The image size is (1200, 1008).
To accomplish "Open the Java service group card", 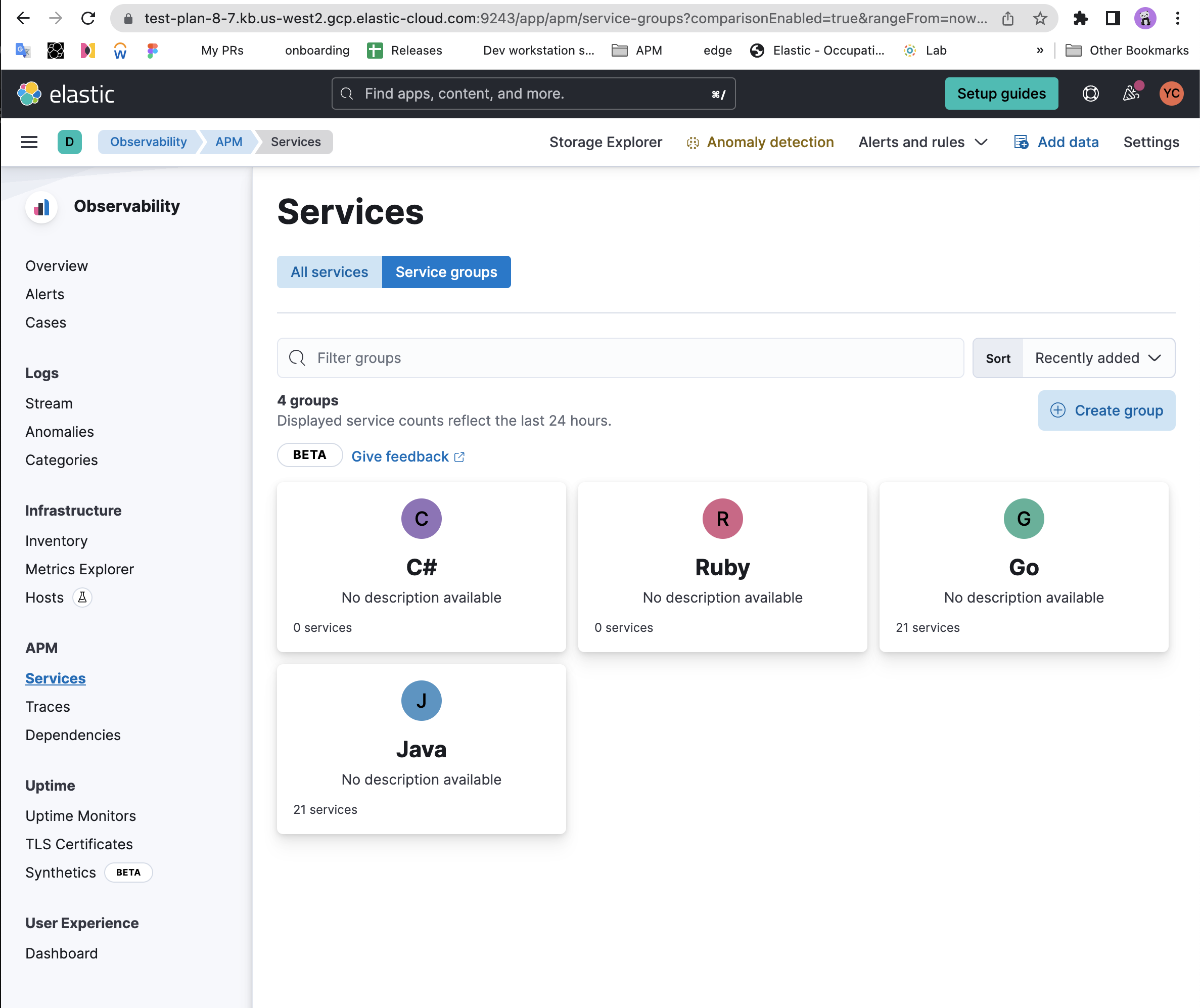I will 421,749.
